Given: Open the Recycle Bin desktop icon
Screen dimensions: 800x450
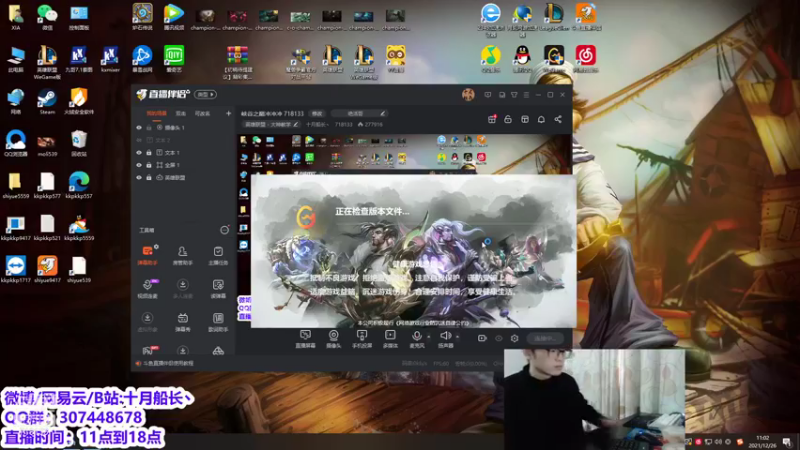Looking at the screenshot, I should pyautogui.click(x=79, y=143).
